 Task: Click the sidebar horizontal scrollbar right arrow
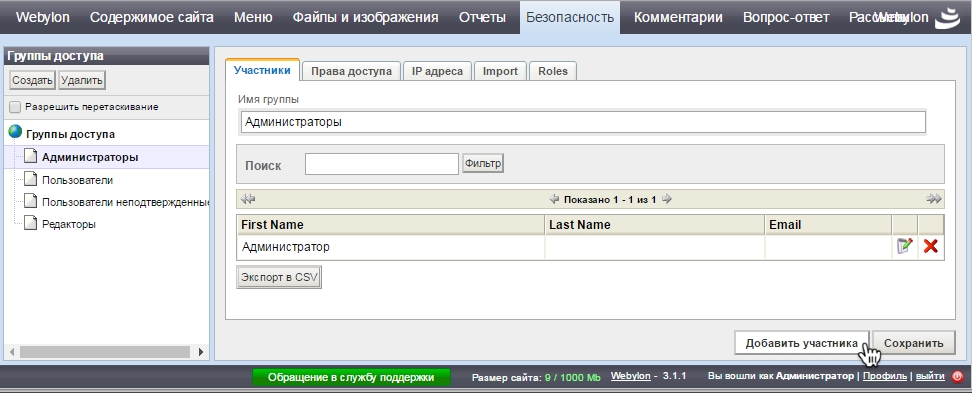(x=200, y=351)
